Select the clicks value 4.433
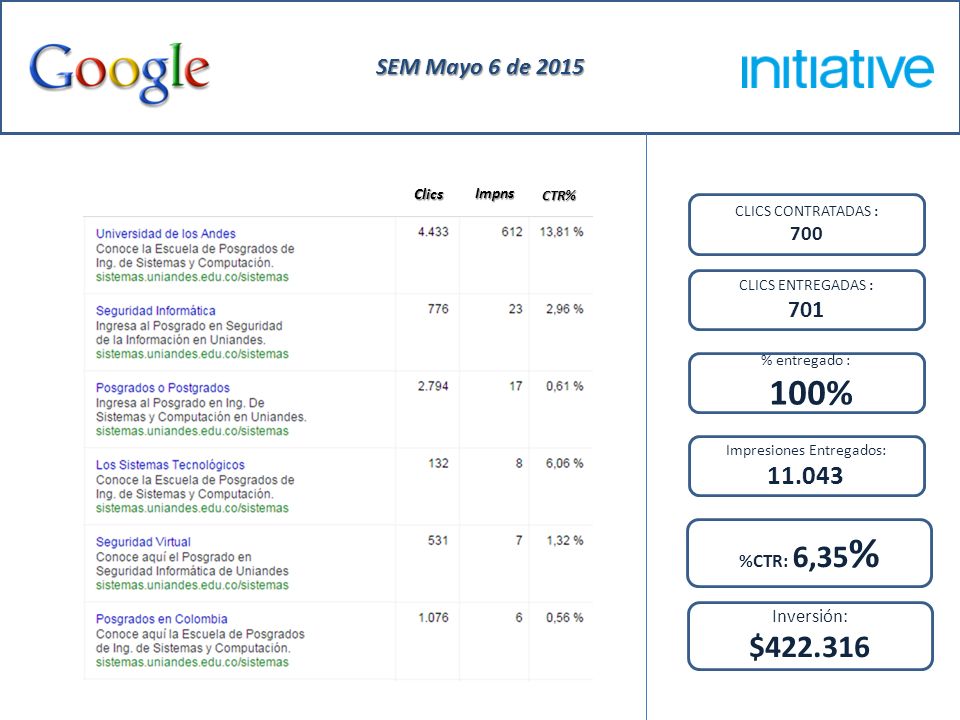Viewport: 960px width, 720px height. 433,232
